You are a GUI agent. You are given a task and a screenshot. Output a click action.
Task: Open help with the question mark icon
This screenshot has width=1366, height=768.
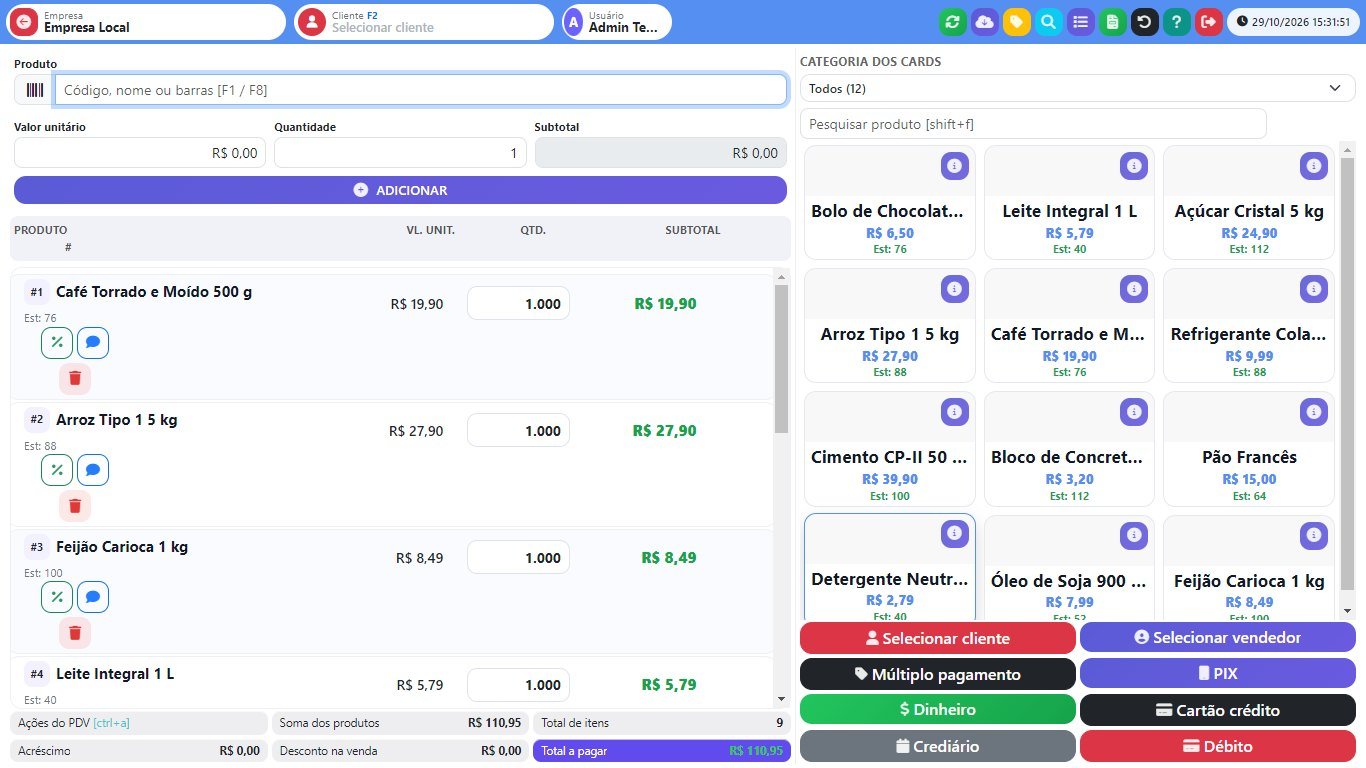click(1176, 21)
